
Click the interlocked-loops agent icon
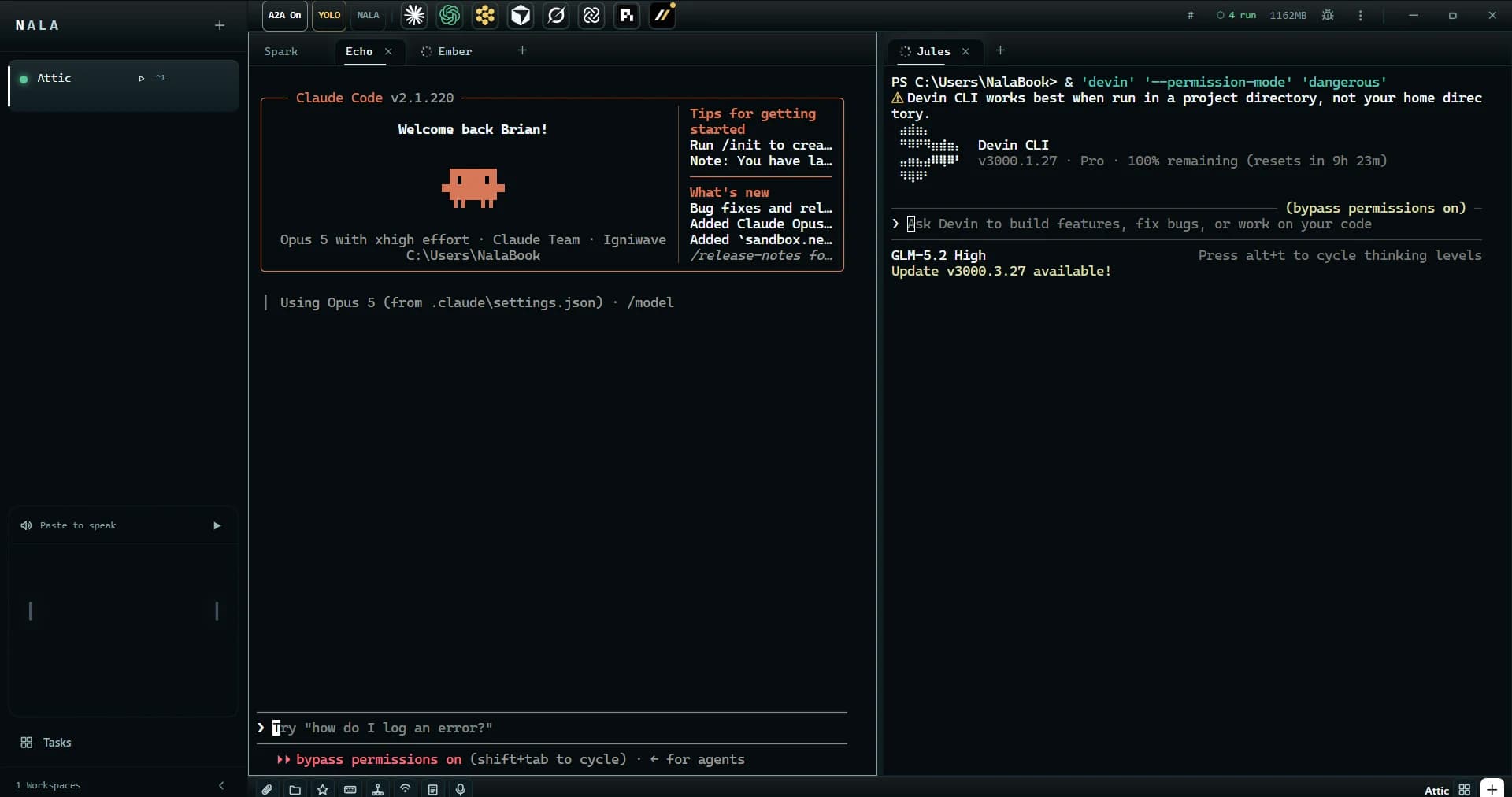tap(591, 15)
